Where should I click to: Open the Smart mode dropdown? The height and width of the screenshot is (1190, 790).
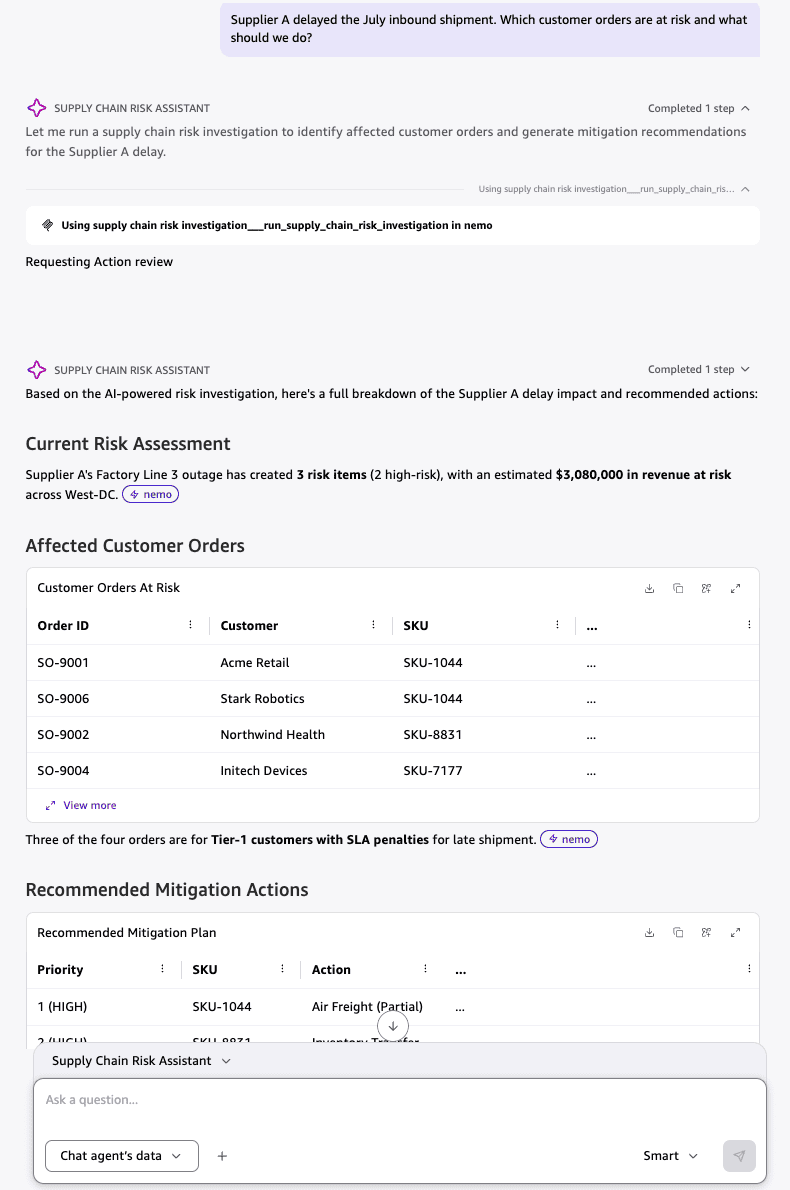[x=671, y=1156]
